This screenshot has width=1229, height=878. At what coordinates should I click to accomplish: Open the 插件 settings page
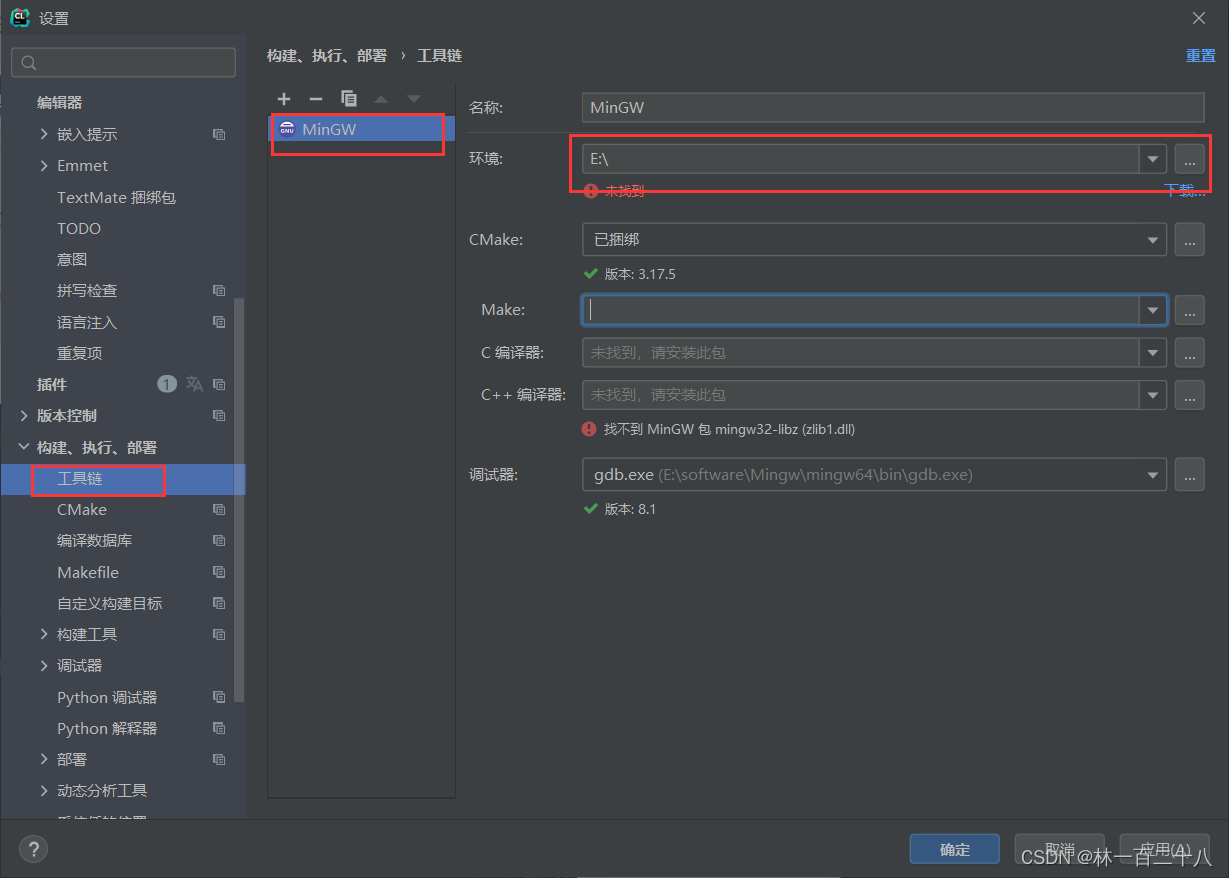pos(52,384)
